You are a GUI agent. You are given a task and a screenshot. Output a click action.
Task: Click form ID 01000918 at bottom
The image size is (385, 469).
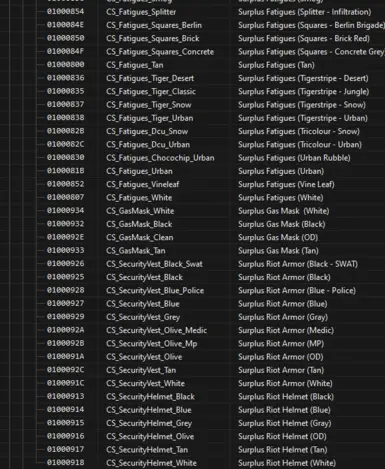pyautogui.click(x=66, y=463)
